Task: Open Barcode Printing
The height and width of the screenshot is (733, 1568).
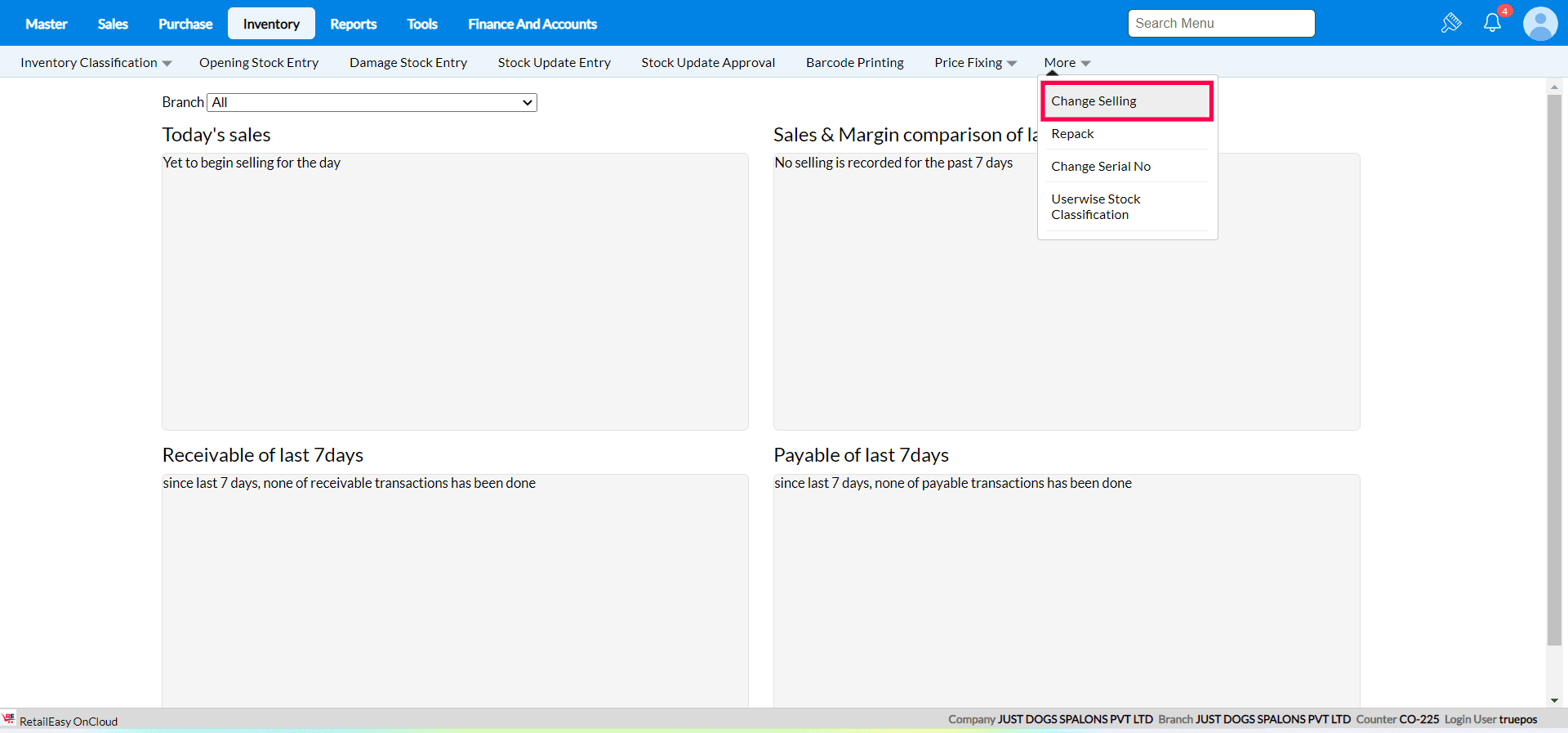Action: (855, 63)
